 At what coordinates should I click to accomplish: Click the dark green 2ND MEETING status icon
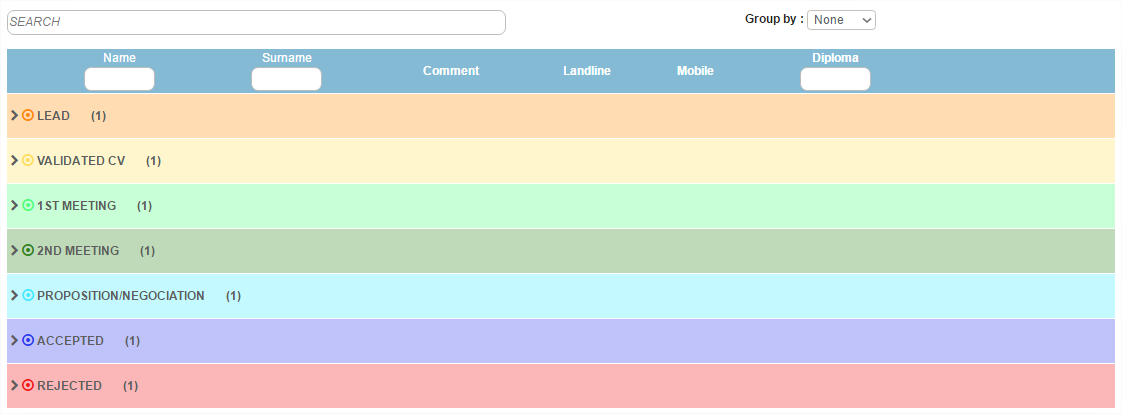point(28,251)
